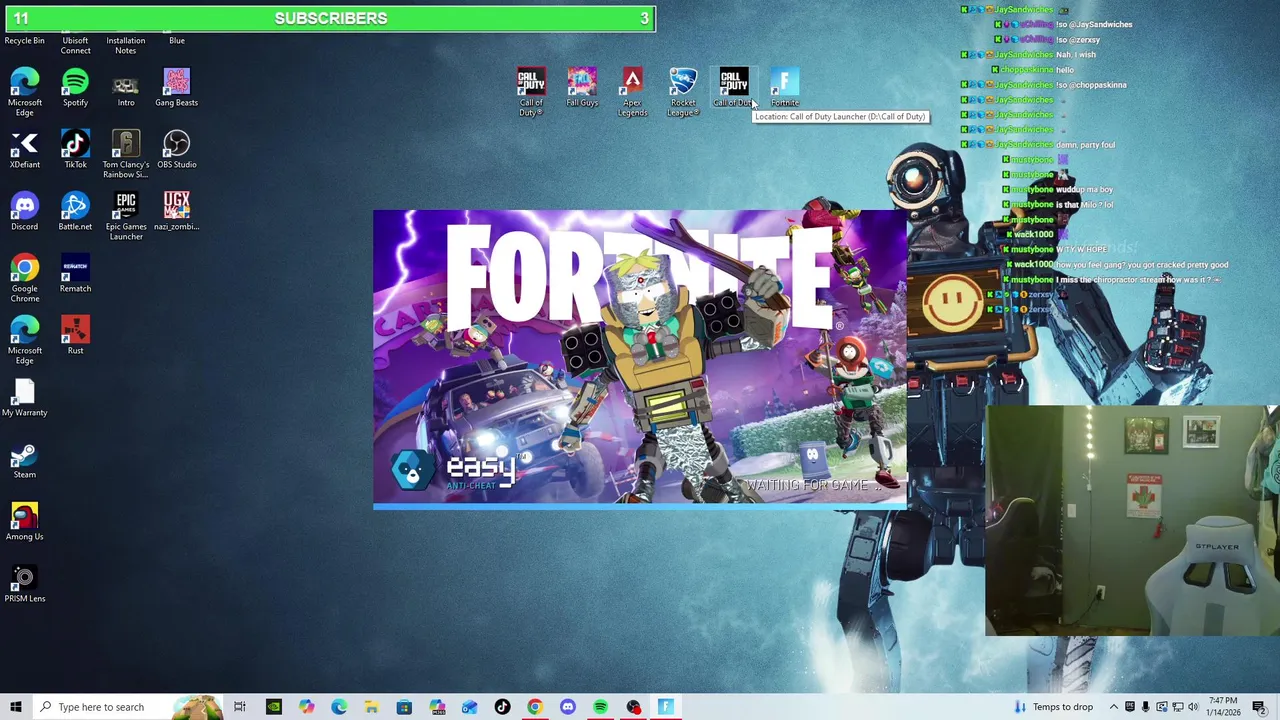Open Microsoft 365 Copilot on the taskbar
The image size is (1280, 720).
437,707
